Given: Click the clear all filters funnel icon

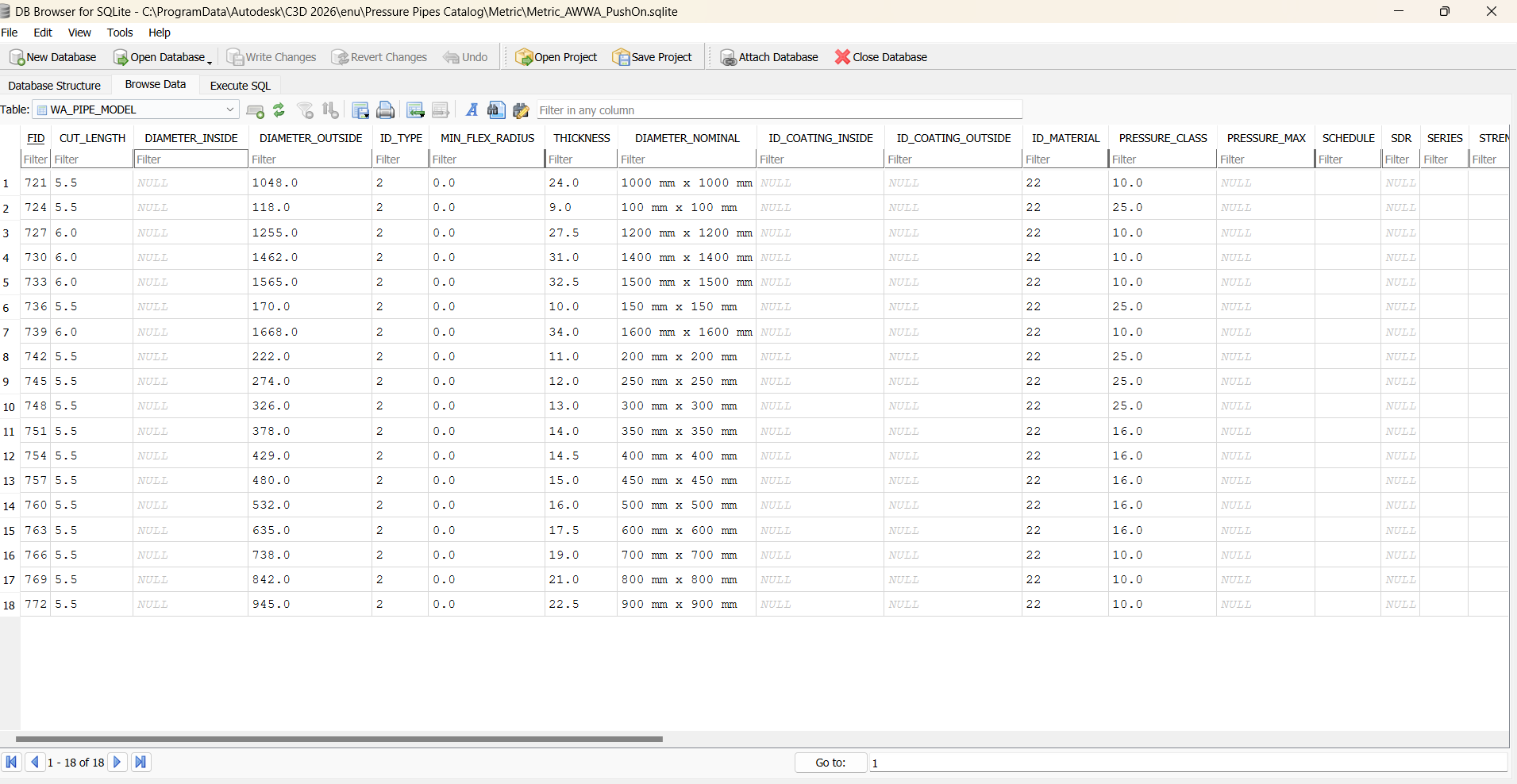Looking at the screenshot, I should 306,110.
